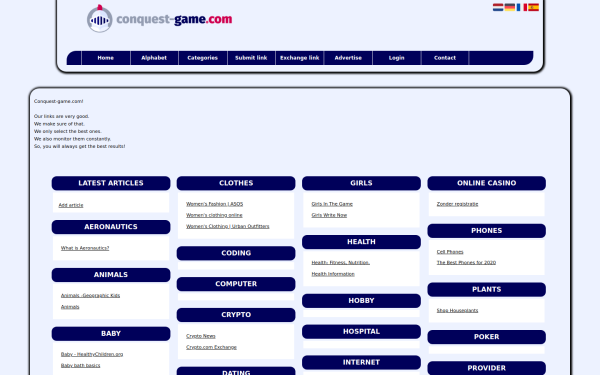The width and height of the screenshot is (600, 375).
Task: Open the Health category header
Action: tap(361, 242)
